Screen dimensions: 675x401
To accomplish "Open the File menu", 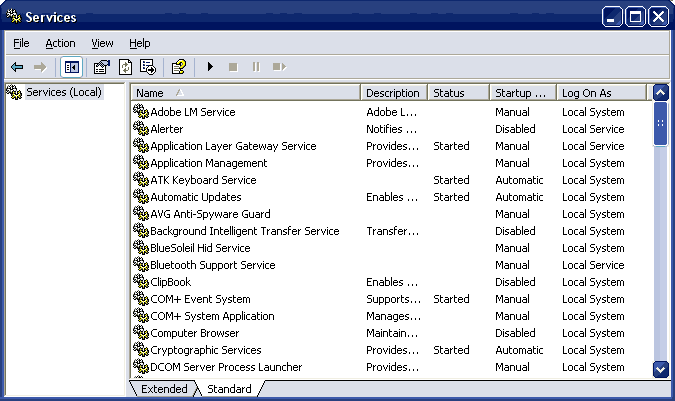I will (x=21, y=43).
